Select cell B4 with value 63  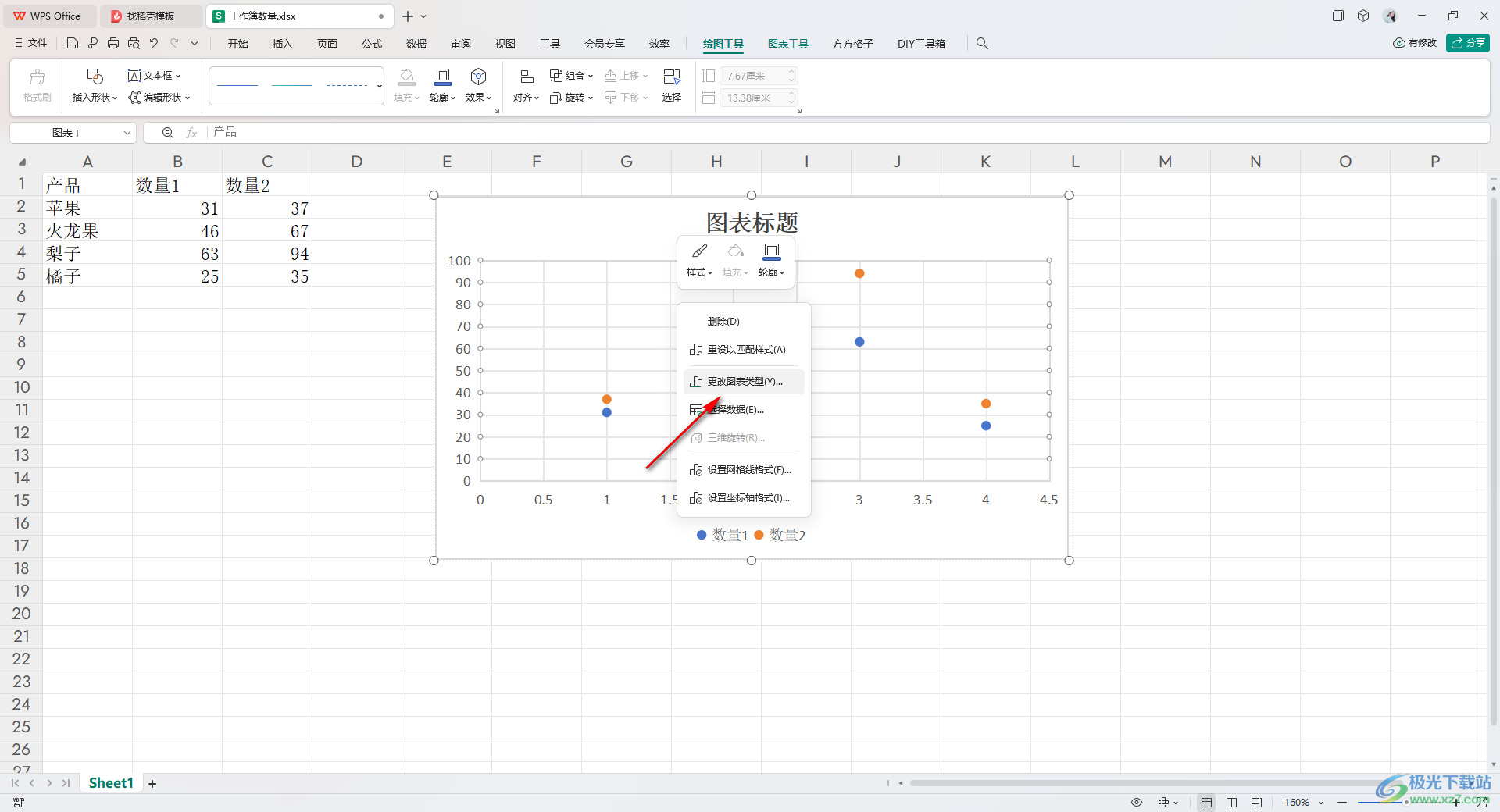coord(177,254)
